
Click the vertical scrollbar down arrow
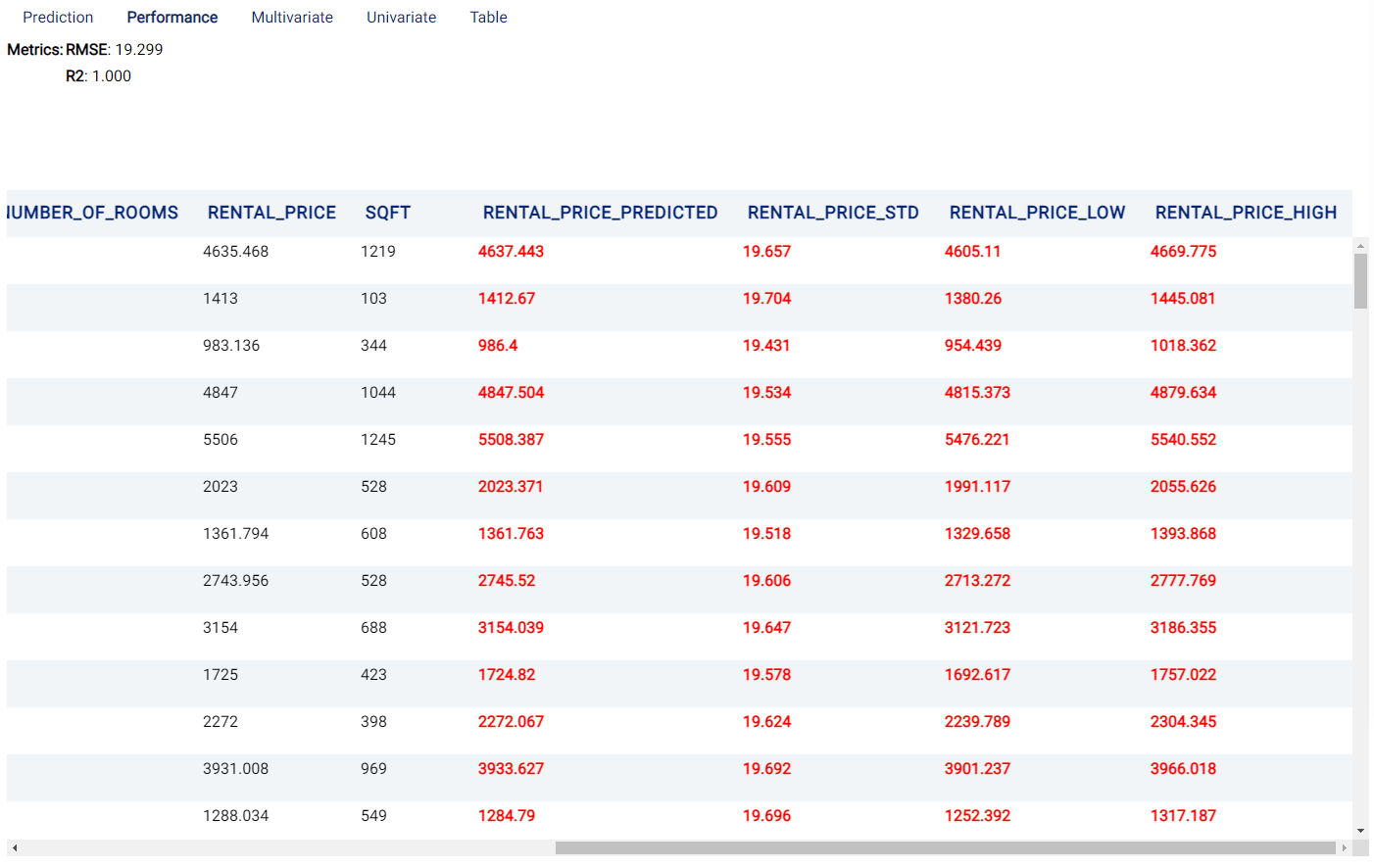point(1360,831)
